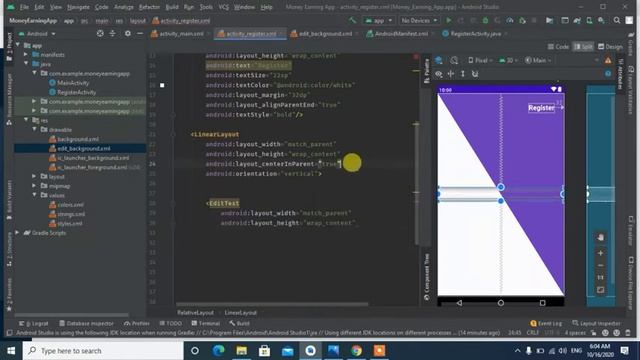Open the Layout Inspector

(x=596, y=323)
